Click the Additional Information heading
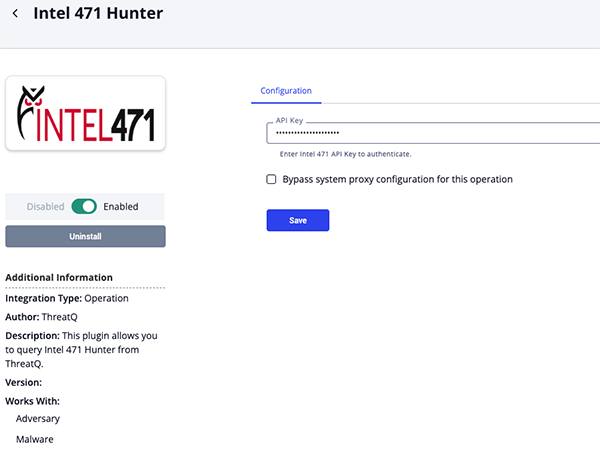This screenshot has width=600, height=450. 59,277
